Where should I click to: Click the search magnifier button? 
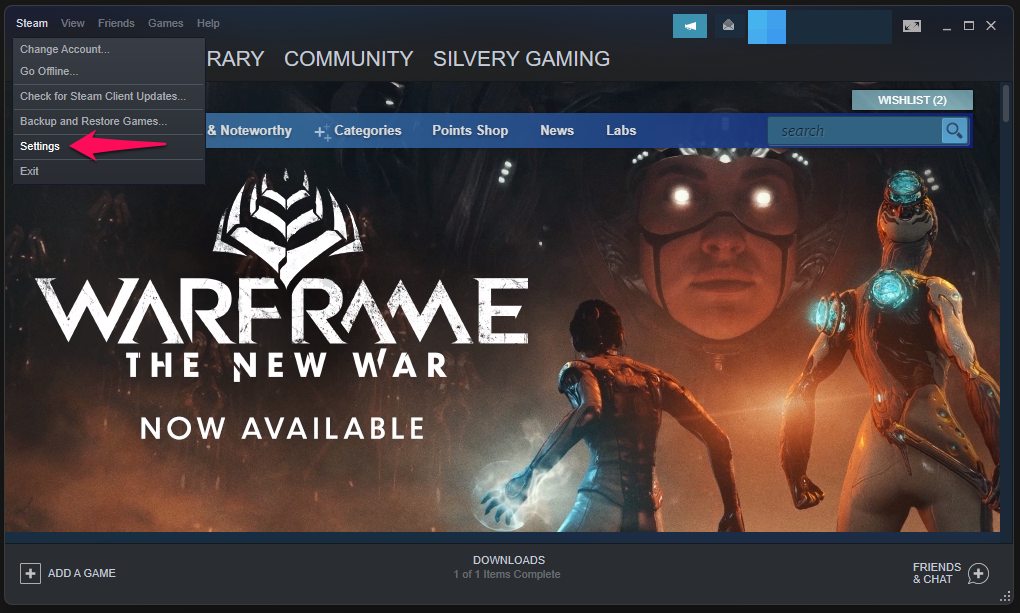[954, 131]
